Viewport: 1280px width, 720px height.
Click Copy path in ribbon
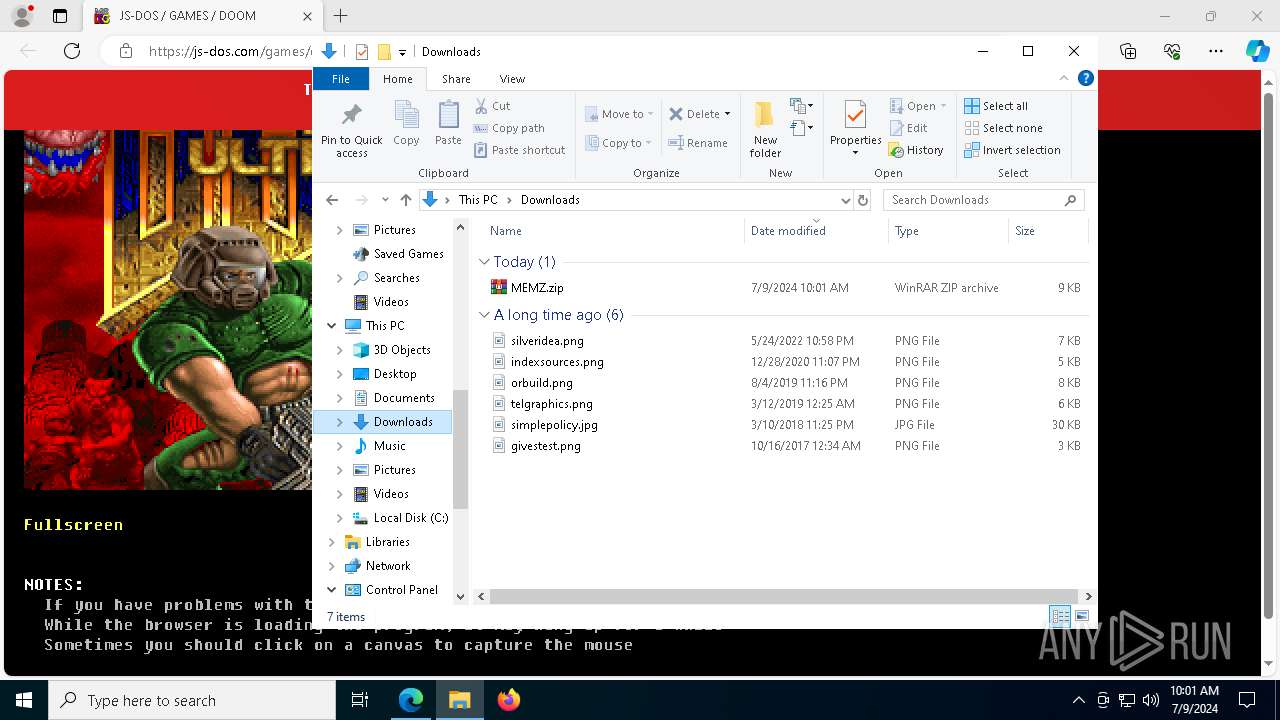(x=509, y=128)
